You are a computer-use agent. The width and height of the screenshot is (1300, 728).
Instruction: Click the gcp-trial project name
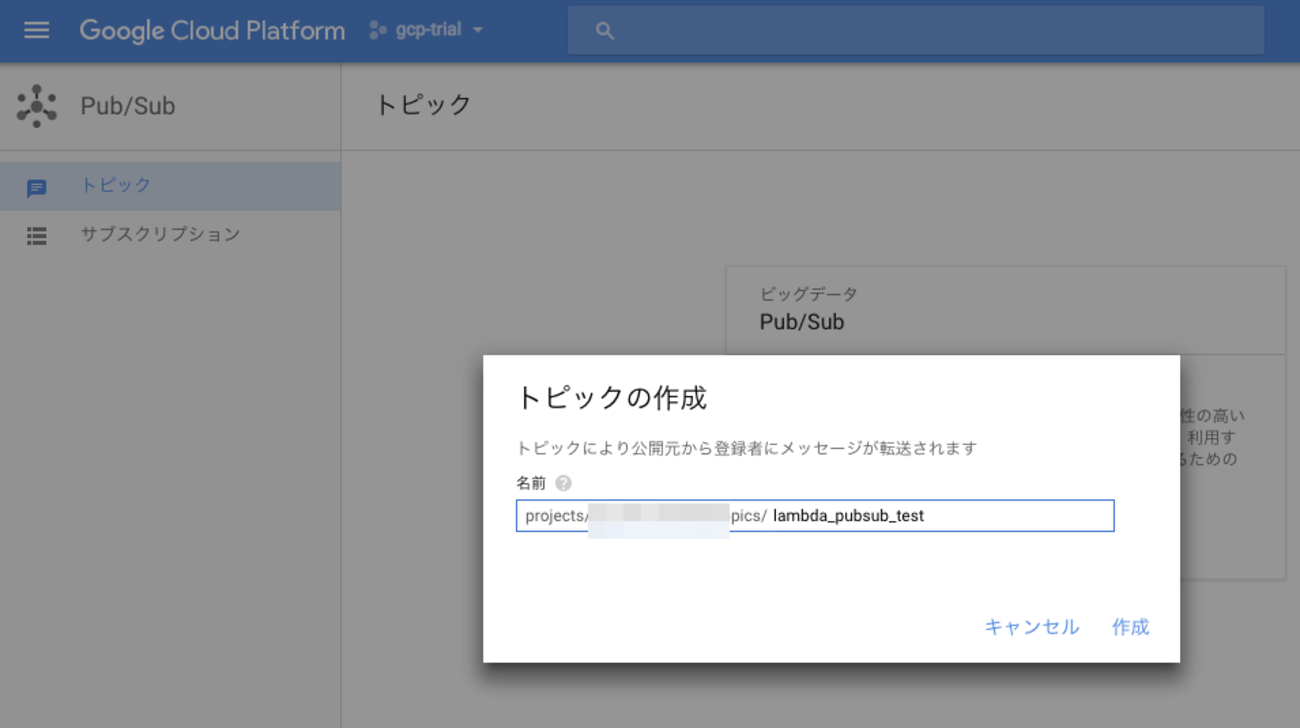[x=428, y=30]
